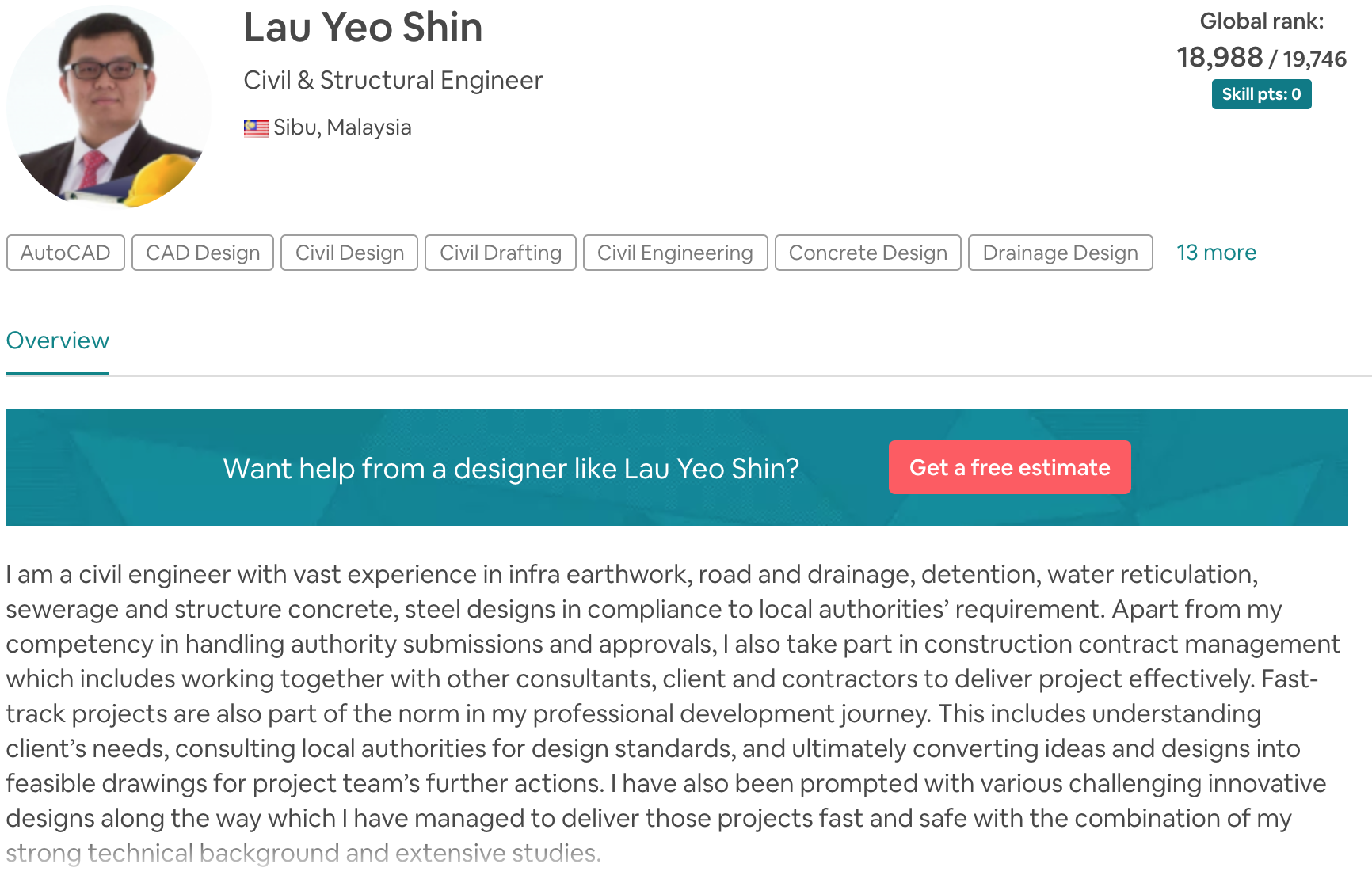Click the Civil & Structural Engineer title

[392, 80]
